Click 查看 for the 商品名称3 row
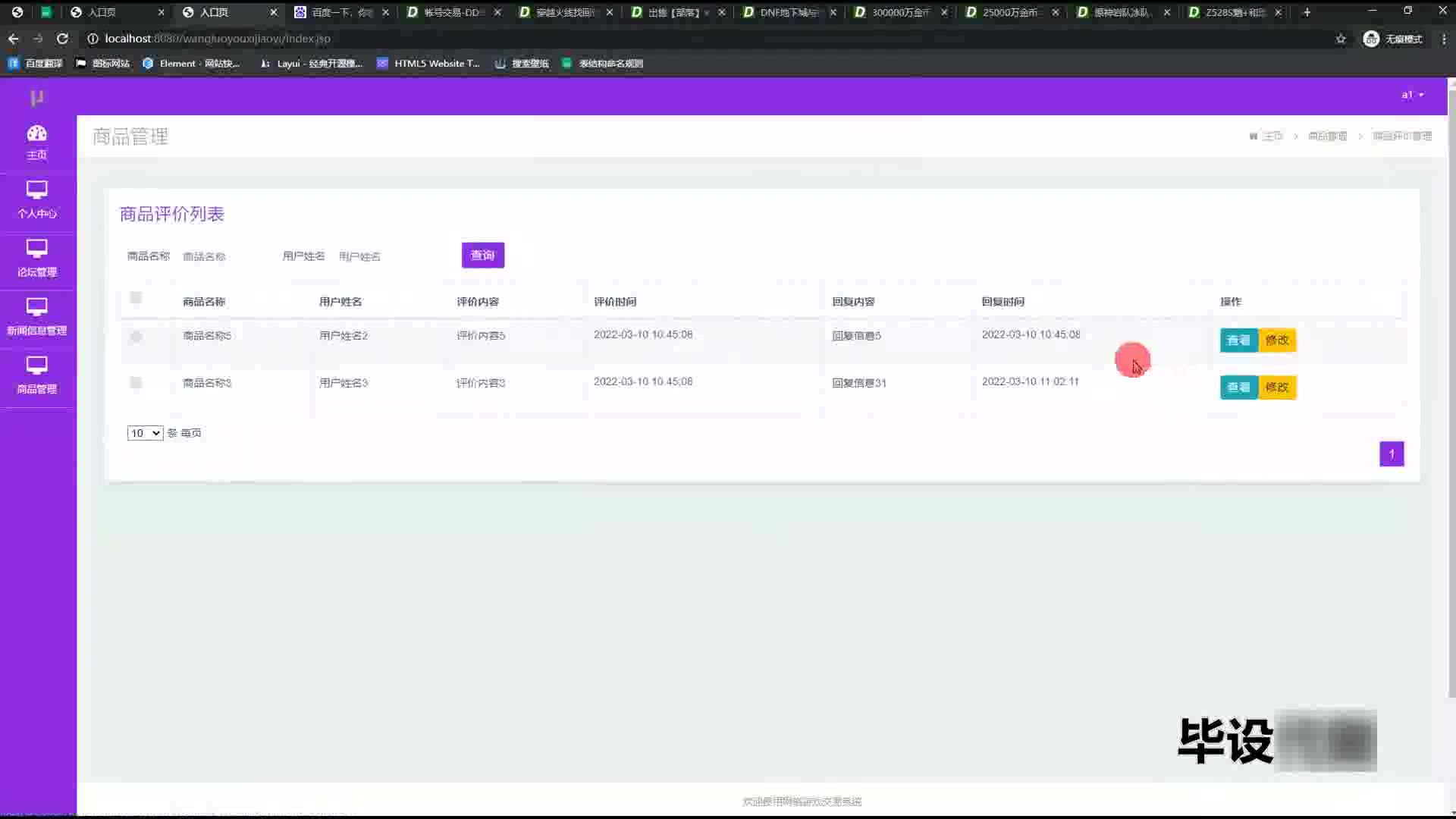1456x819 pixels. pyautogui.click(x=1238, y=388)
